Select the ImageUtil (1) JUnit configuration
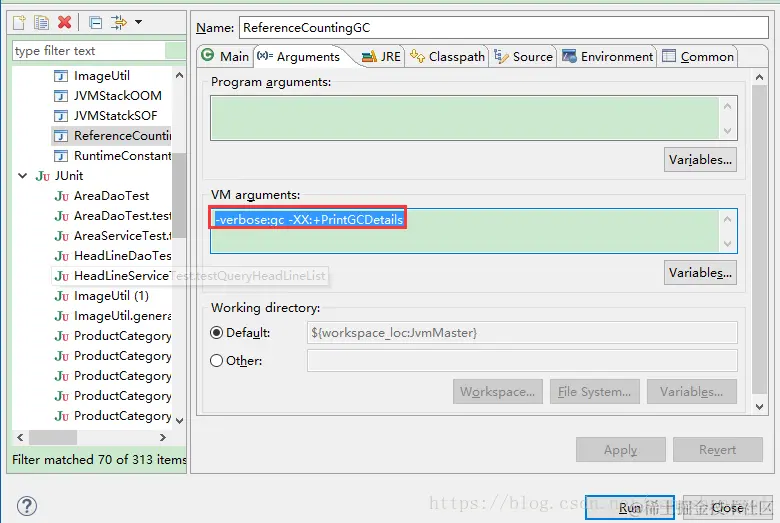 (111, 296)
